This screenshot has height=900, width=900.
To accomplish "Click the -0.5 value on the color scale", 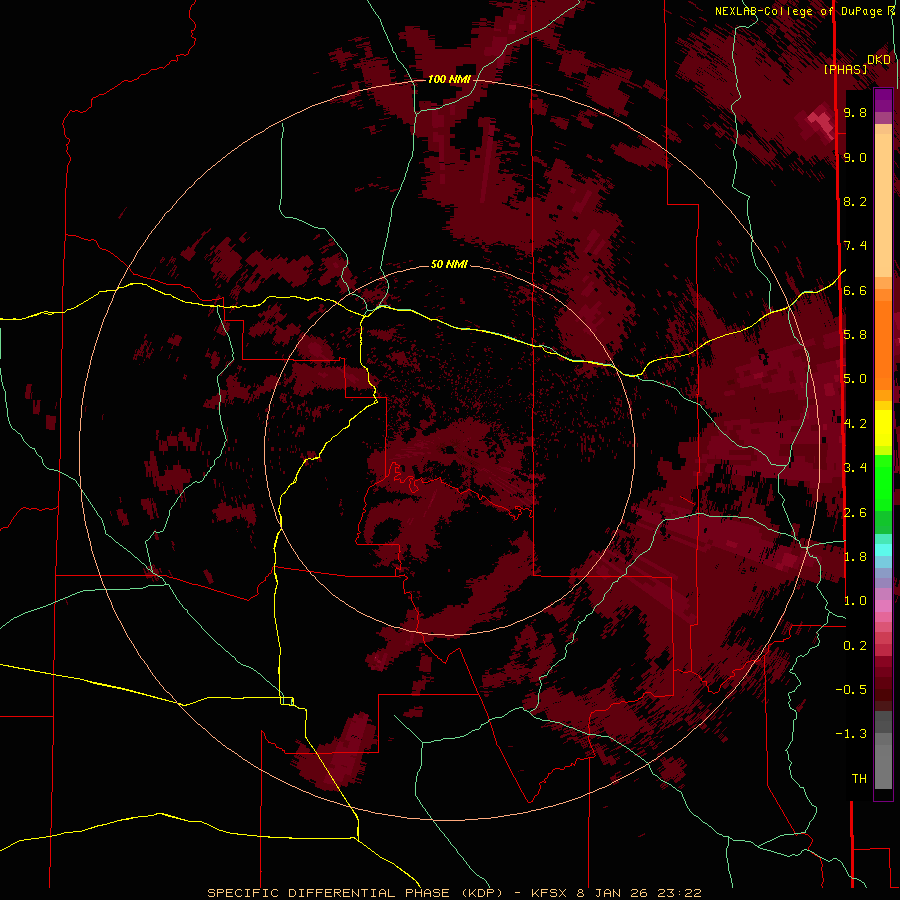I will pos(851,690).
